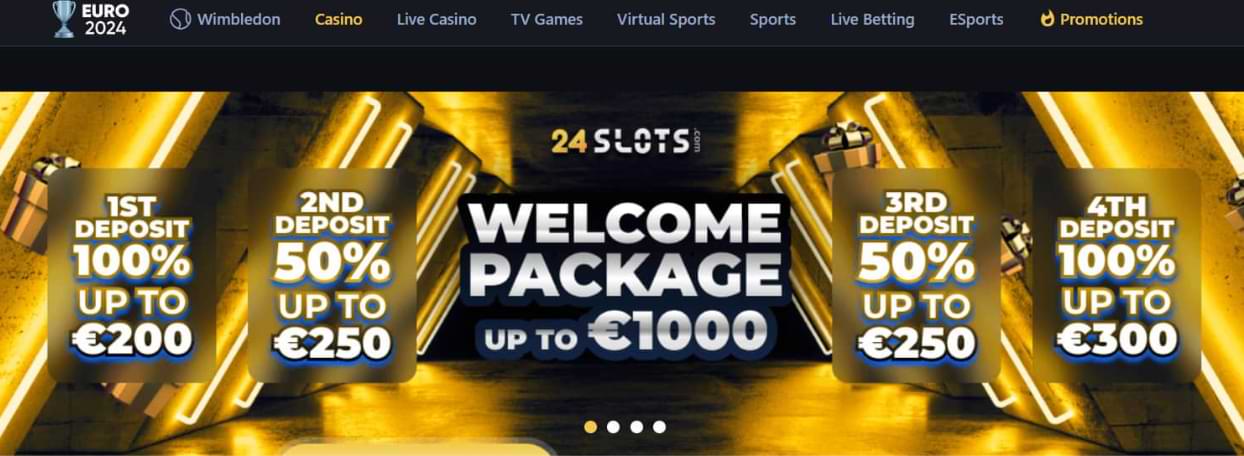This screenshot has width=1244, height=456.
Task: Select the first carousel dot
Action: click(x=590, y=427)
